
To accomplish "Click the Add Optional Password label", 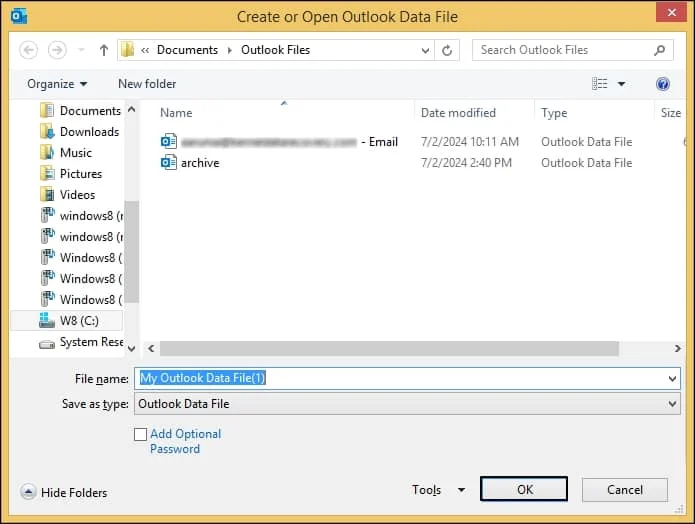I will (185, 441).
